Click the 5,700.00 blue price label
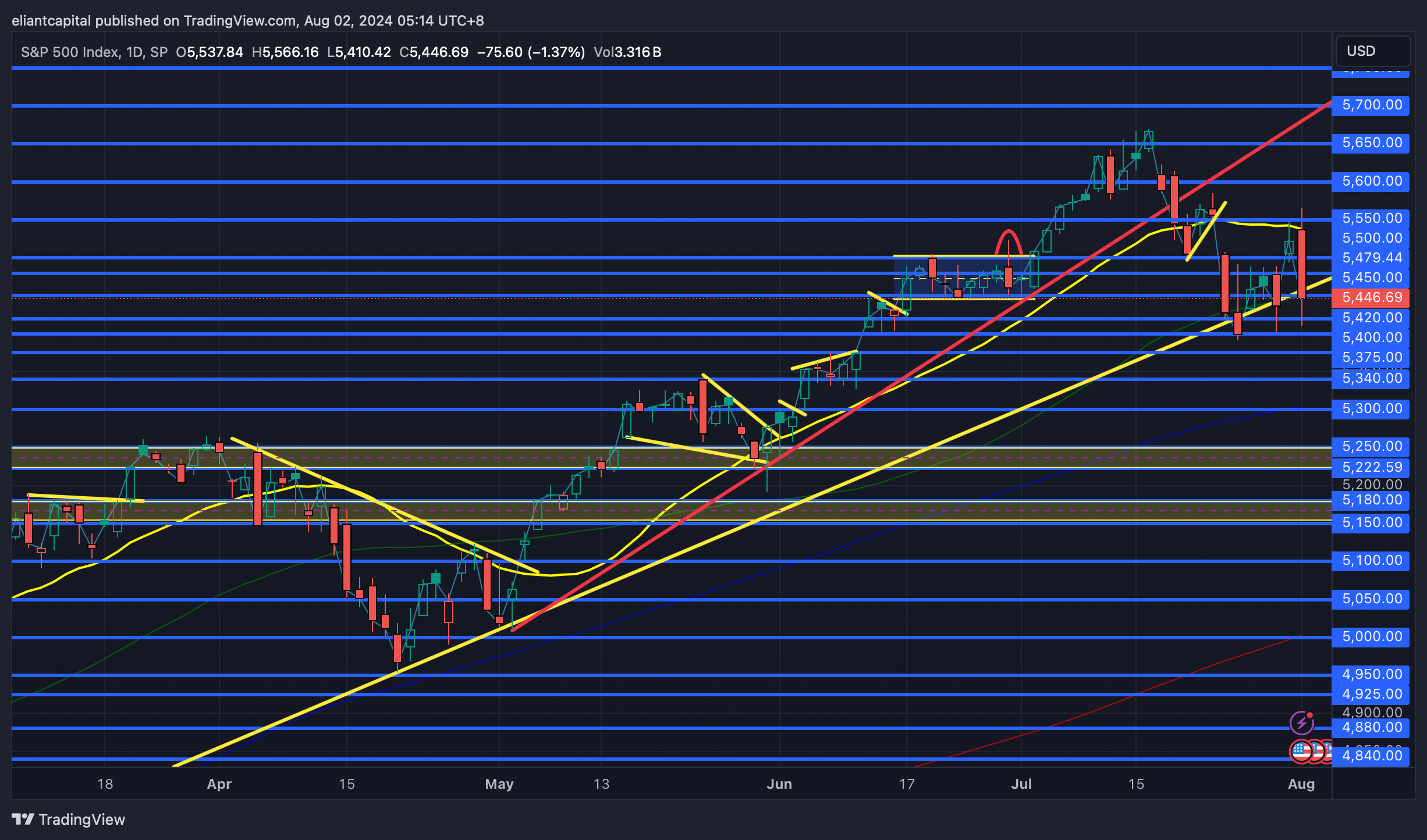Screen dimensions: 1427x840 tap(1372, 105)
